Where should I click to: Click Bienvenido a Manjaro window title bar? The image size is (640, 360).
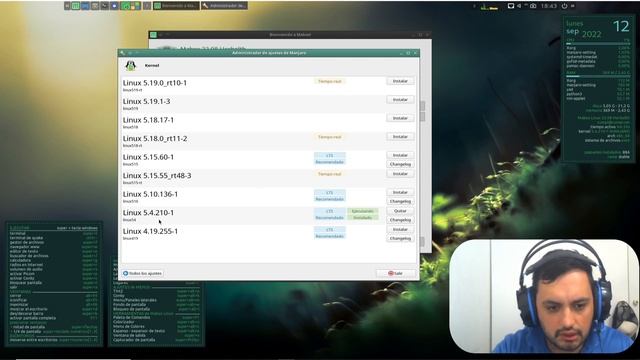[x=290, y=35]
